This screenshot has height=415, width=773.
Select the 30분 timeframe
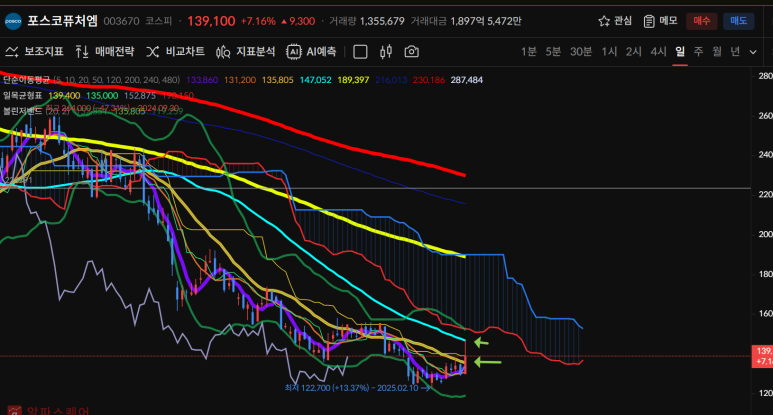click(581, 51)
